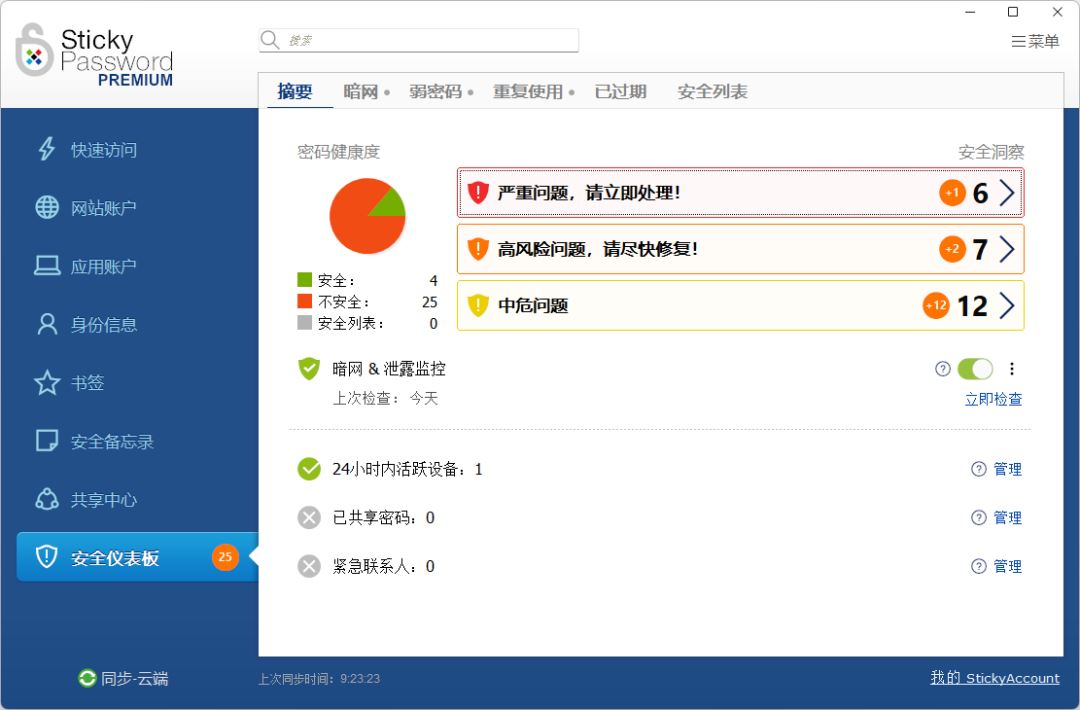Viewport: 1080px width, 710px height.
Task: Switch to the 已过期 tab
Action: [x=621, y=91]
